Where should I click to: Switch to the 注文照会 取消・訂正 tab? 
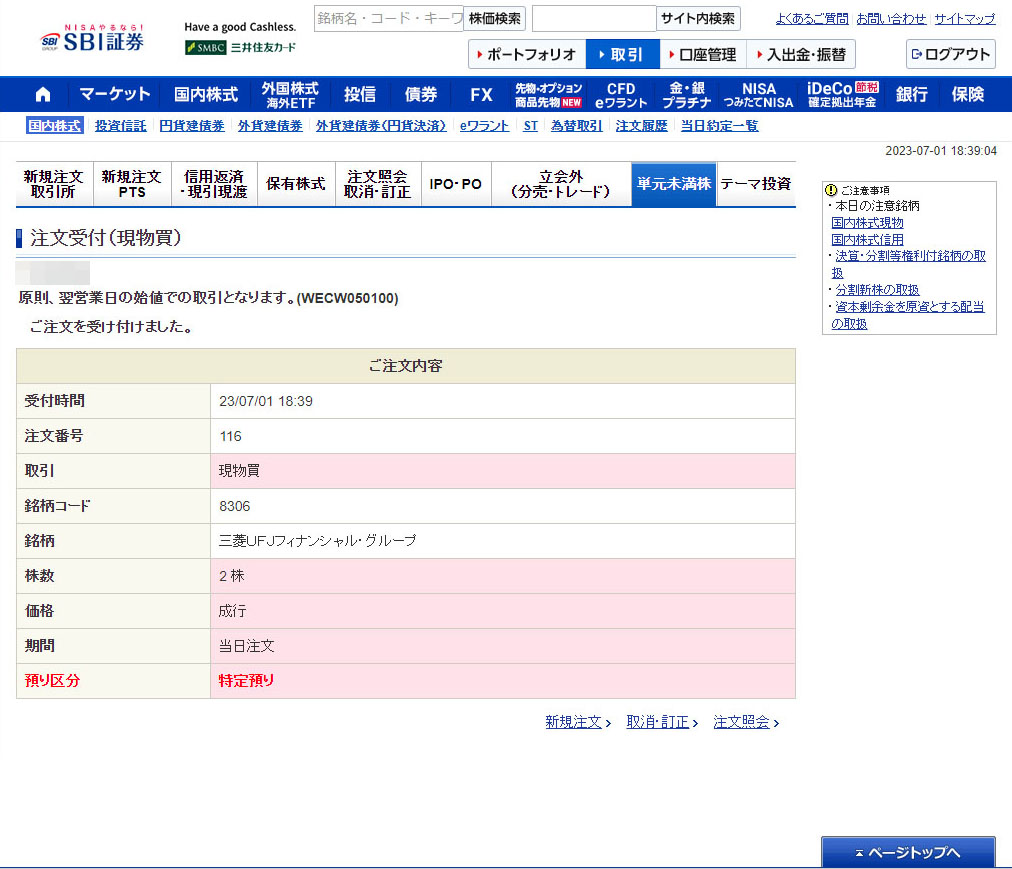377,184
